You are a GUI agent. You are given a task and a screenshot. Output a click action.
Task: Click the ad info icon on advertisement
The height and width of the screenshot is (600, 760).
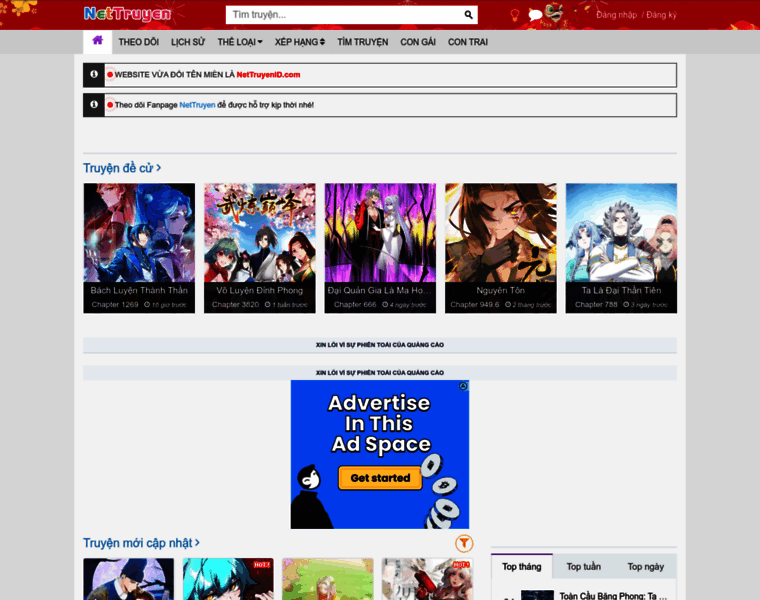click(x=463, y=386)
